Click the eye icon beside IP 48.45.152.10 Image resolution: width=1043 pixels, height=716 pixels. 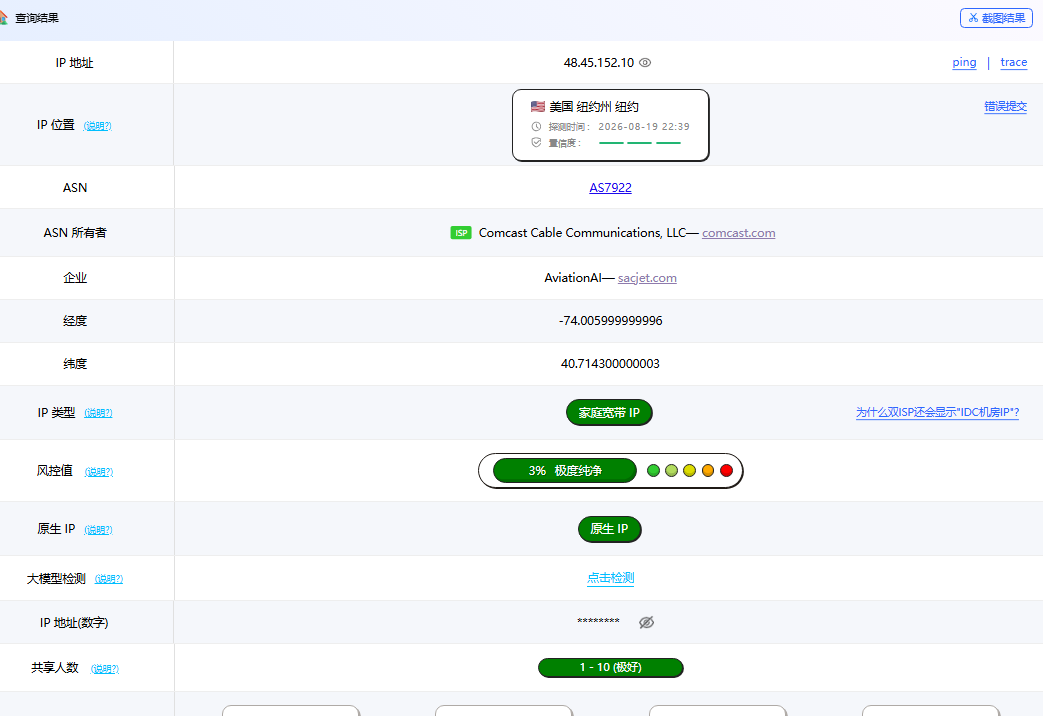645,63
